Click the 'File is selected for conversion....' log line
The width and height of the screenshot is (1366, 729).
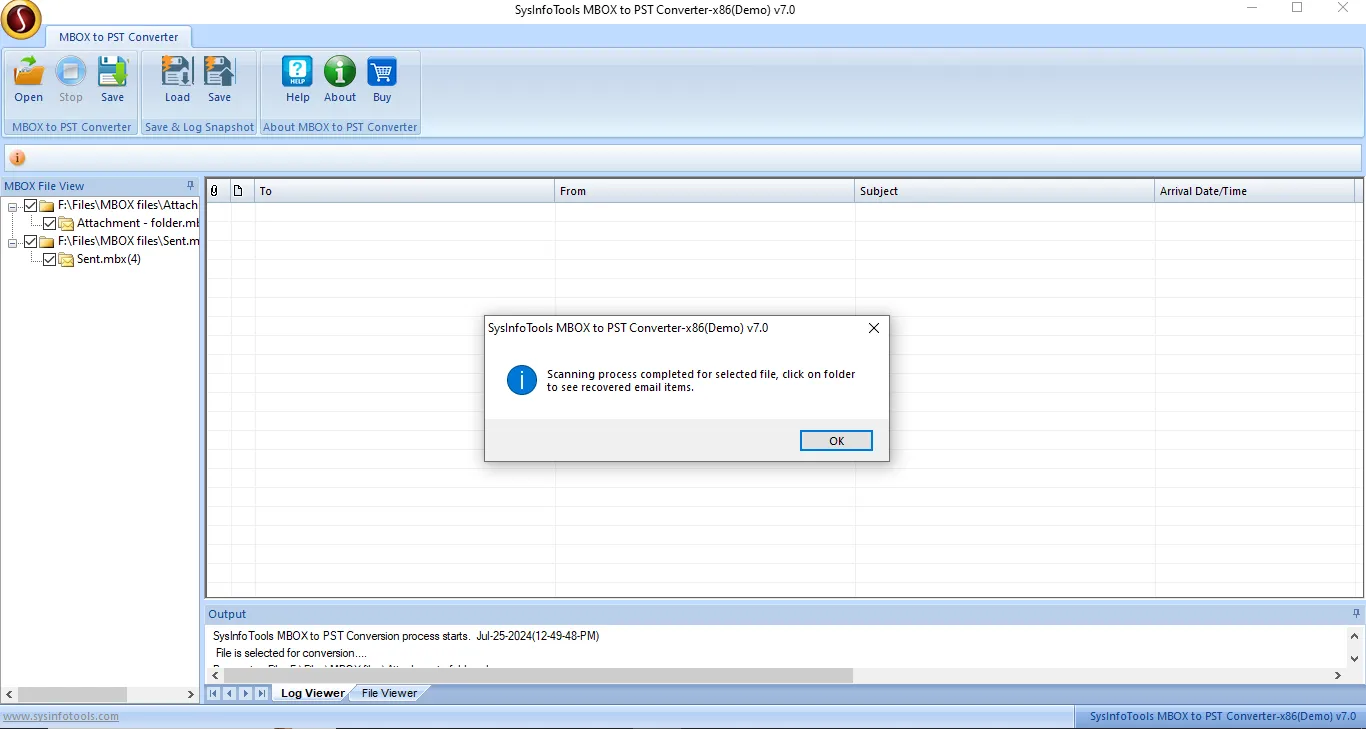[291, 653]
